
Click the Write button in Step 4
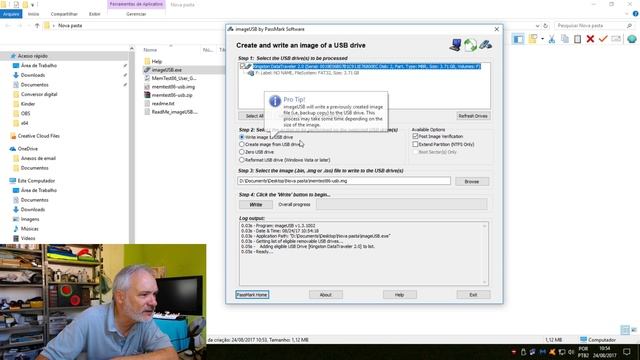point(256,204)
